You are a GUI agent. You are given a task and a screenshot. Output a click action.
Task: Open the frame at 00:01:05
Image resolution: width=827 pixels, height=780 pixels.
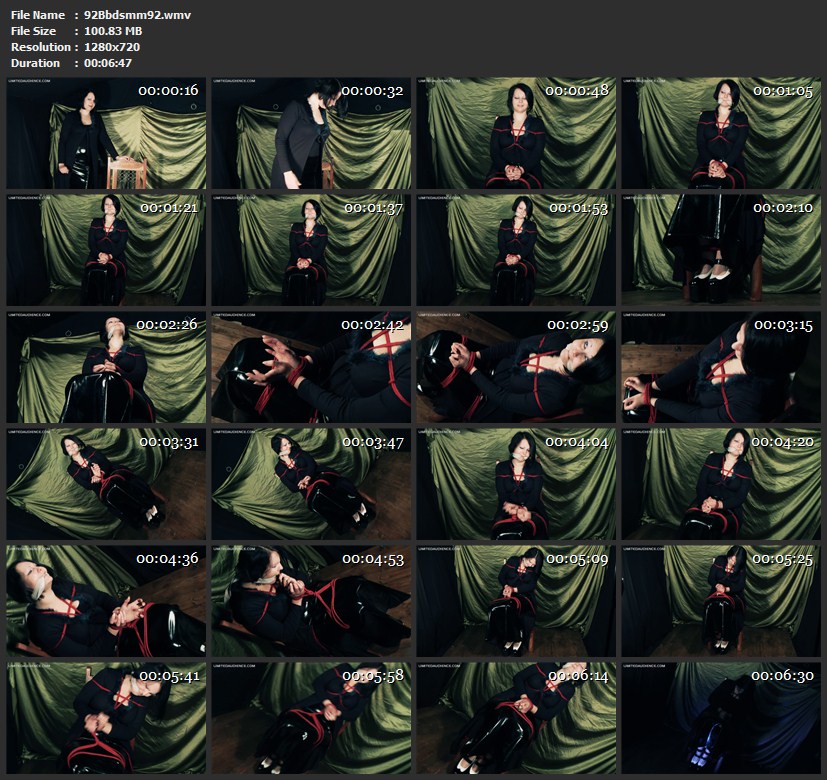coord(721,133)
